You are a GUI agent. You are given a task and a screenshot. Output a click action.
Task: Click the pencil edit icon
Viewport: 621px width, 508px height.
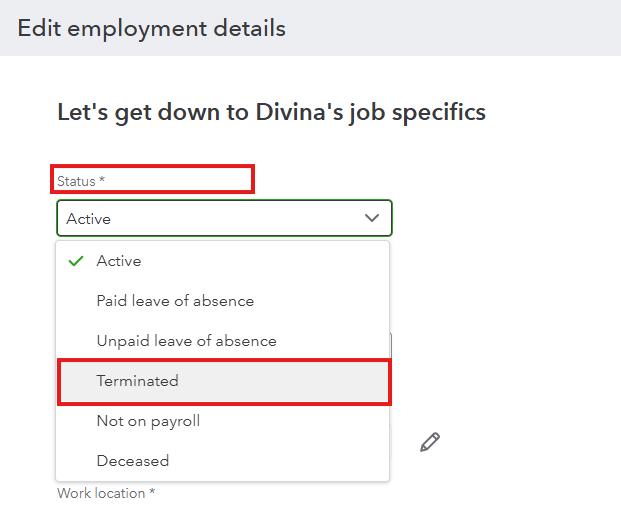[430, 442]
